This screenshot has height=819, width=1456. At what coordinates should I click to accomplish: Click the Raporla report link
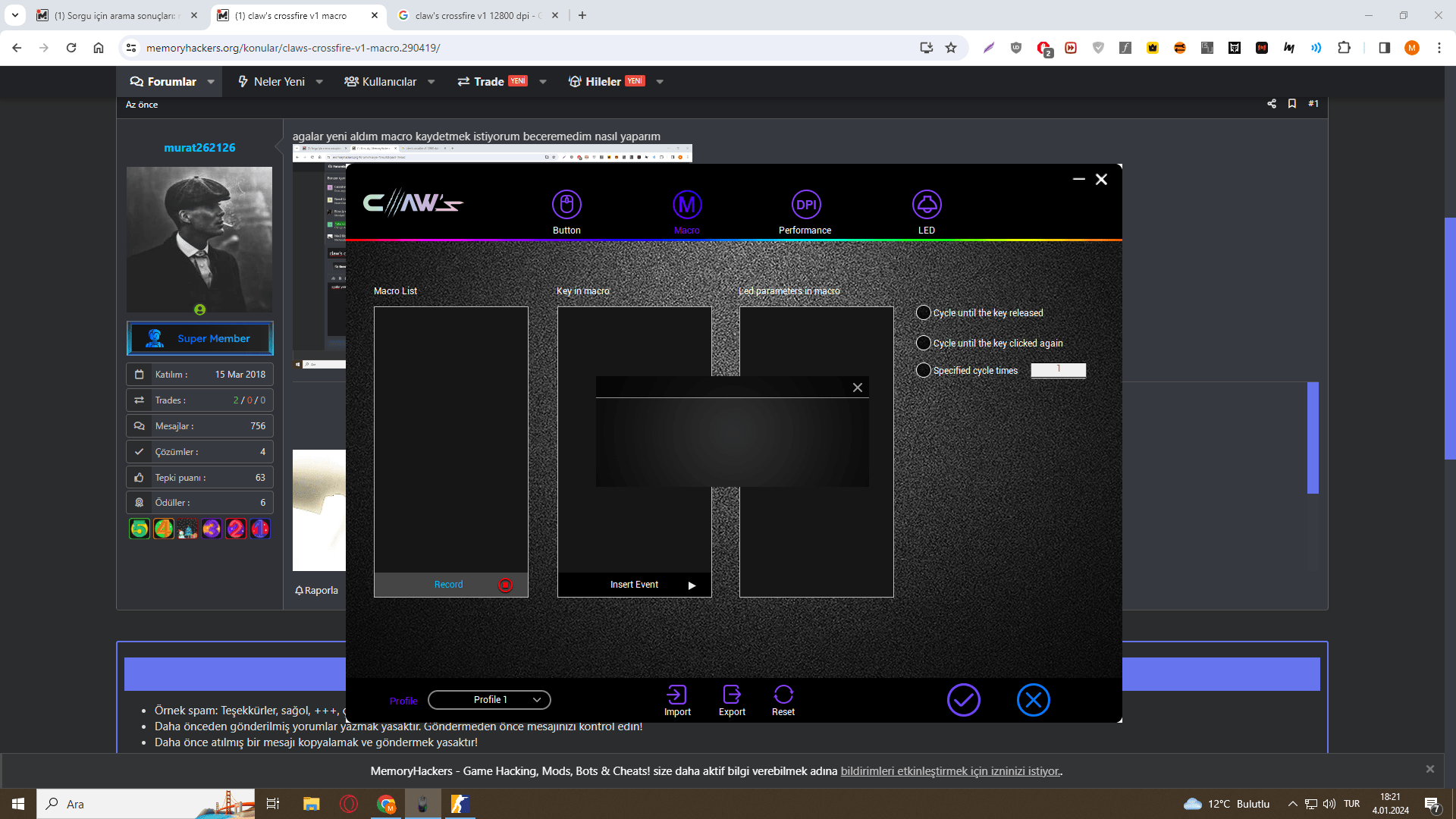316,591
